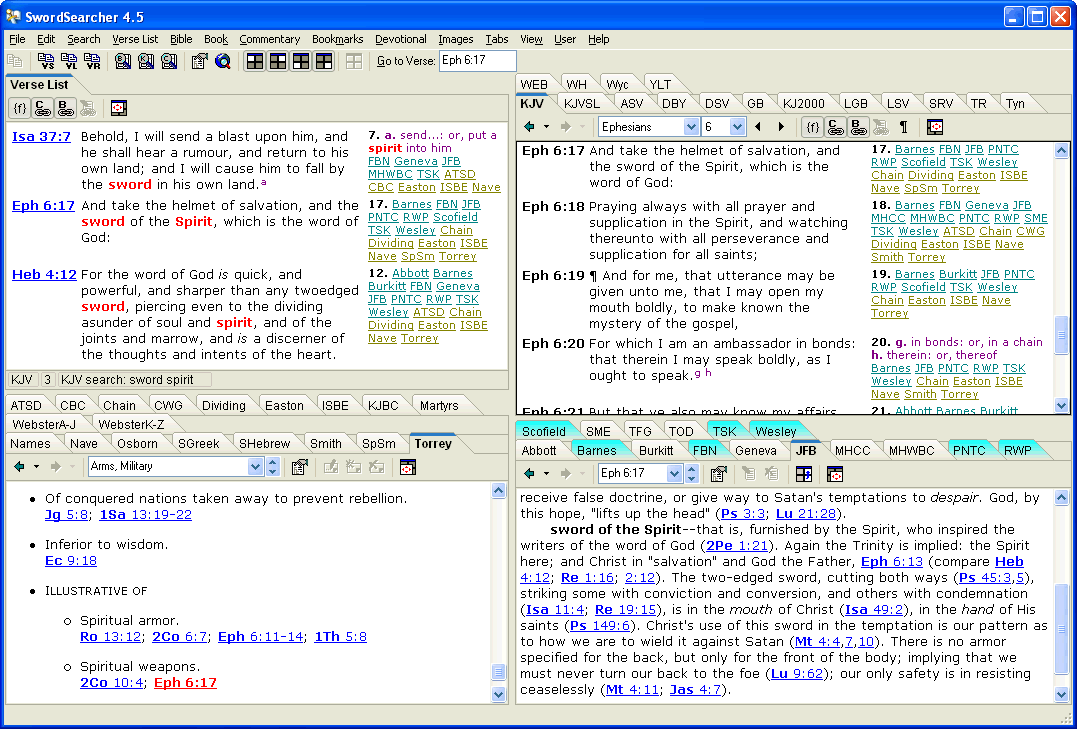This screenshot has width=1077, height=729.
Task: Follow the Ec 9:18 link in Torrey
Action: click(70, 561)
